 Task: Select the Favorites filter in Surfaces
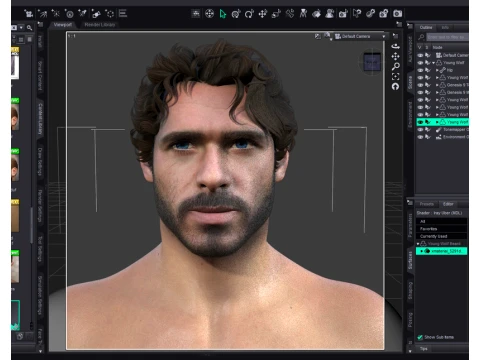(442, 229)
